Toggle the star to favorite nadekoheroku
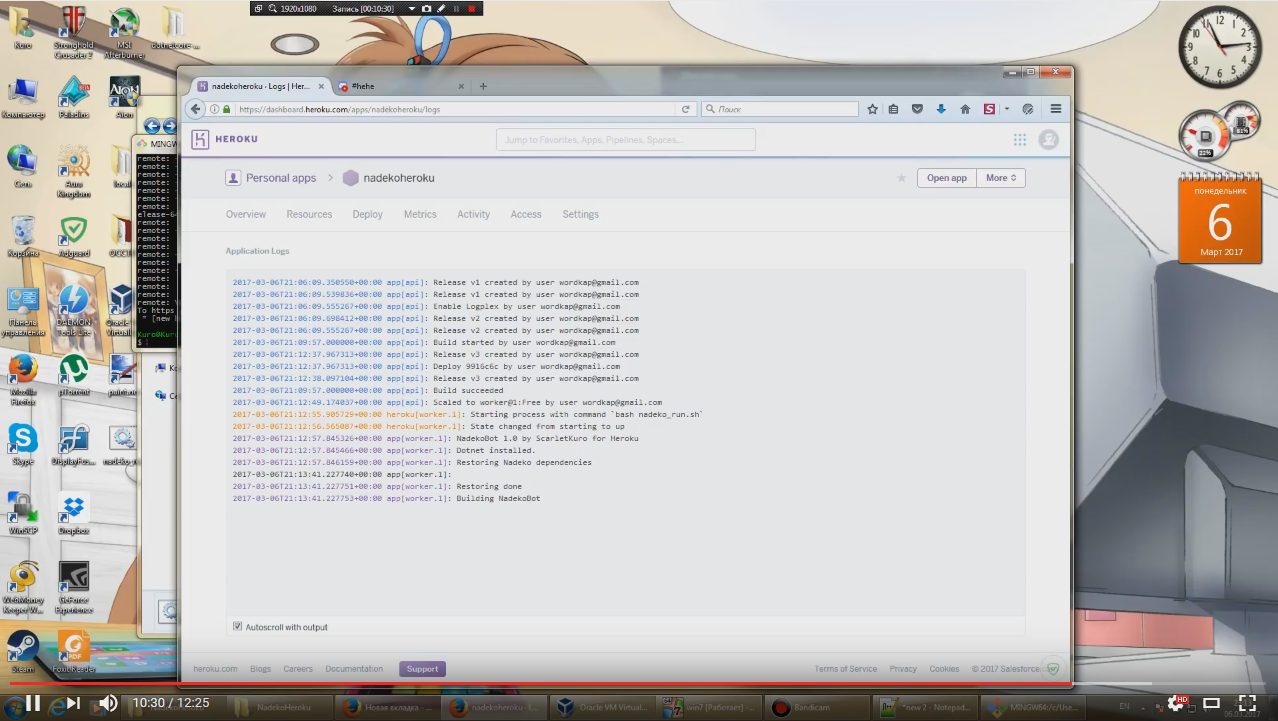 [x=901, y=177]
